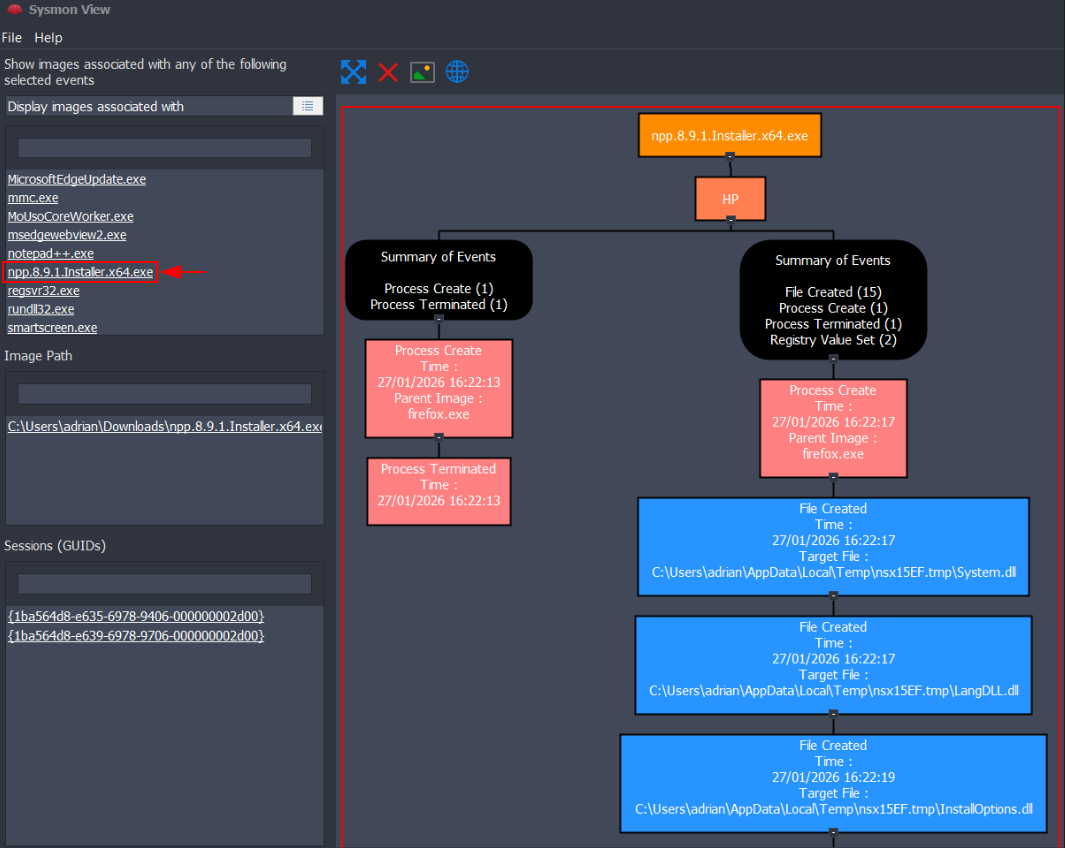This screenshot has height=848, width=1065.
Task: Open the Help menu
Action: point(48,38)
